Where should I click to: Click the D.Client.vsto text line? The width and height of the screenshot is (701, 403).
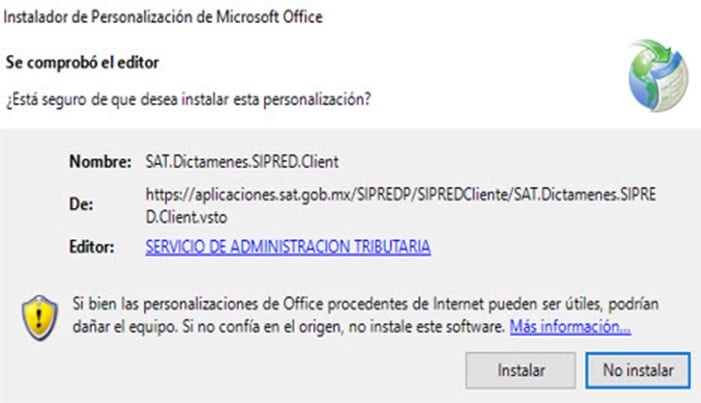186,217
